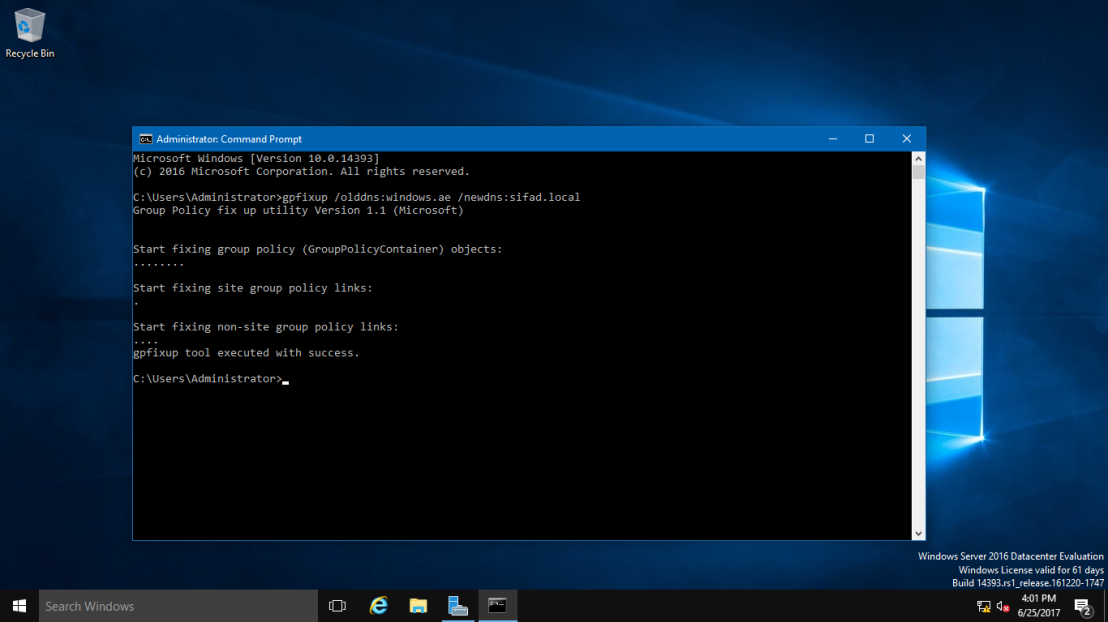The width and height of the screenshot is (1108, 622).
Task: Click the muted volume tray icon
Action: pyautogui.click(x=1002, y=606)
